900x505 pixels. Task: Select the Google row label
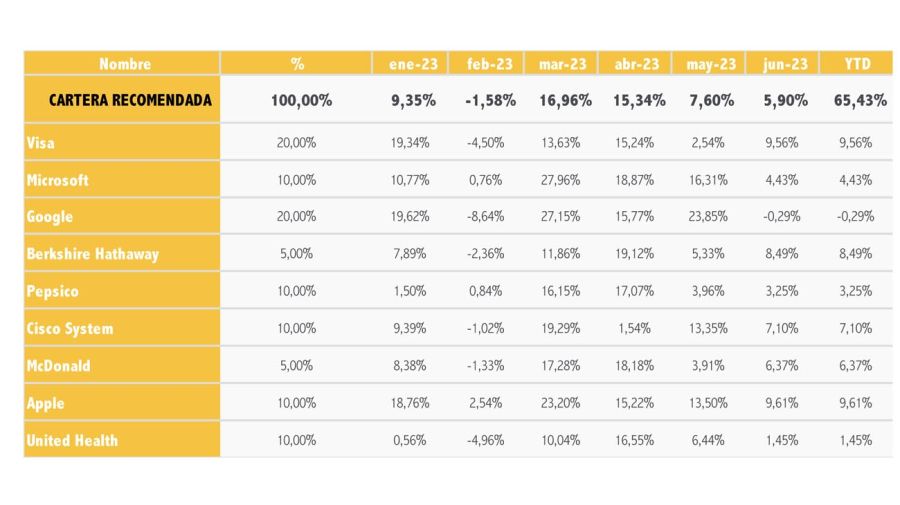(x=49, y=217)
